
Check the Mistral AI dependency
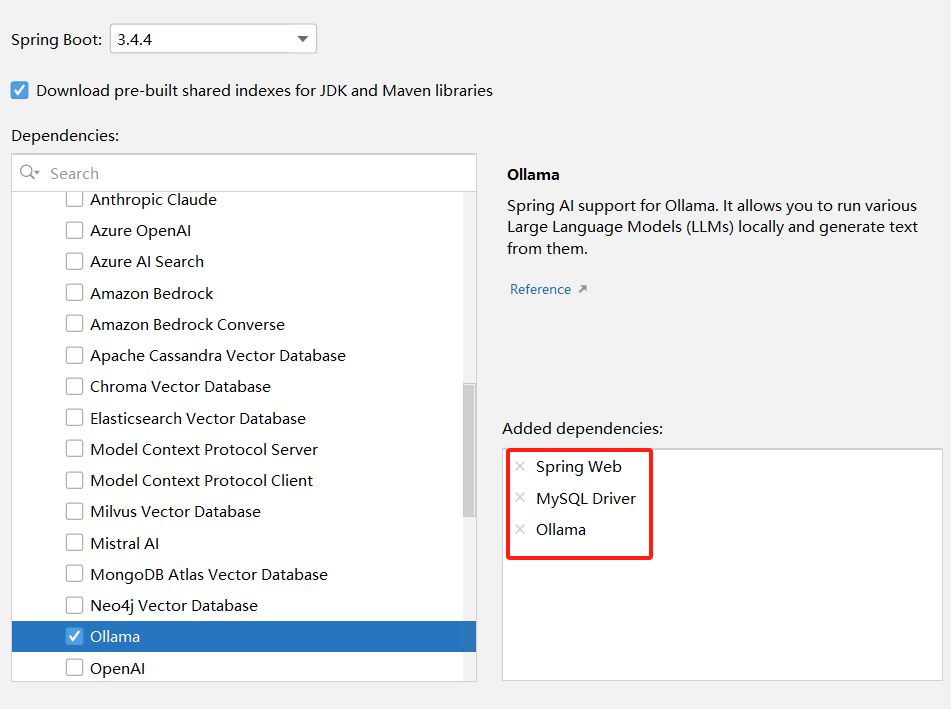point(74,543)
